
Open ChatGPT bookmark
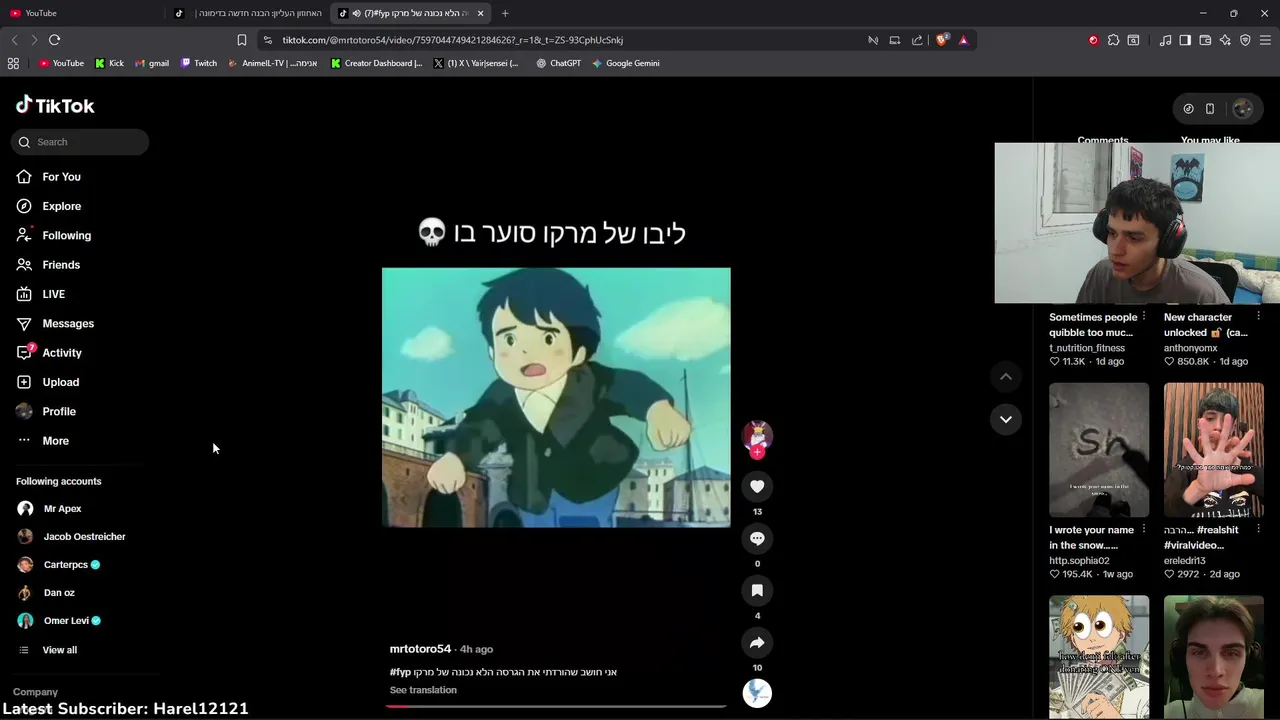pyautogui.click(x=558, y=63)
